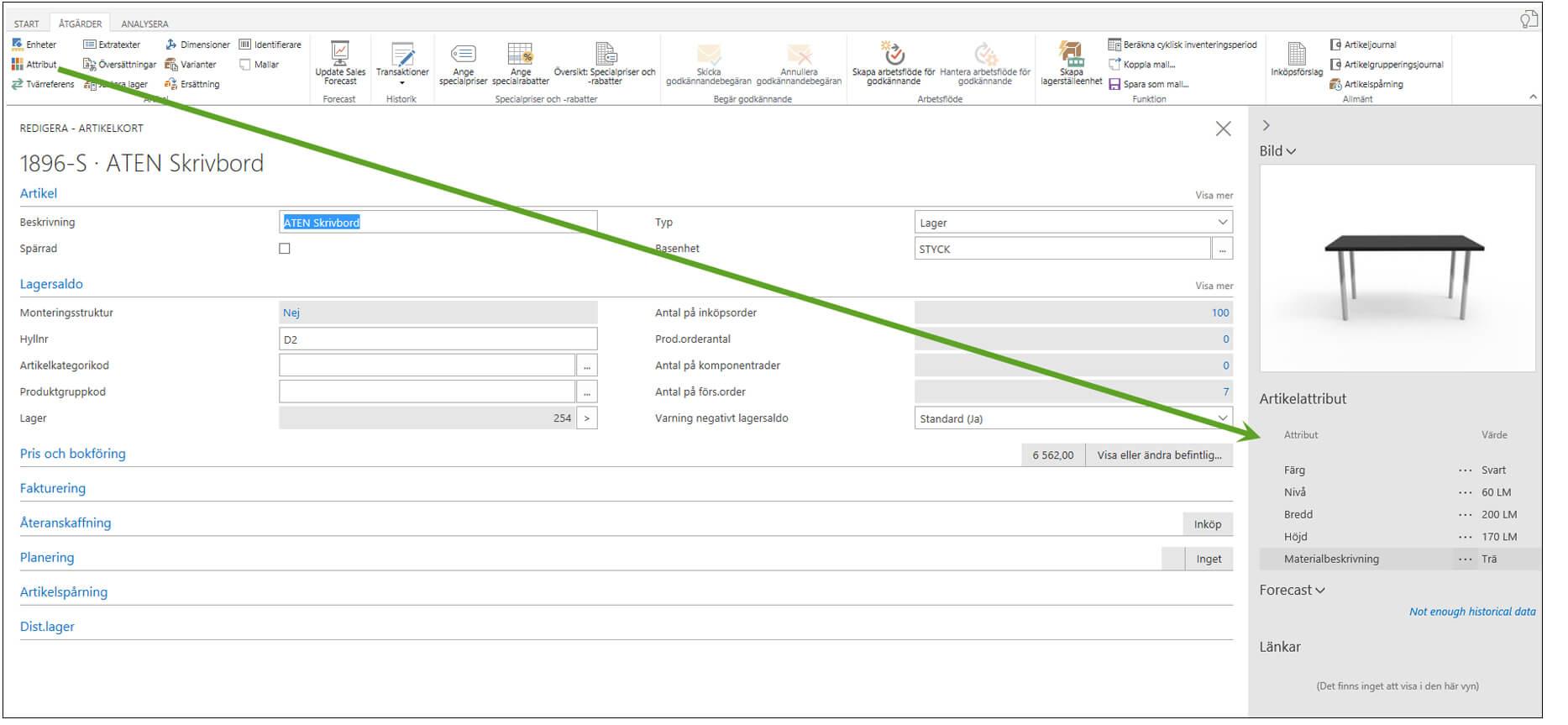Click the Update Sales Forecast icon
Viewport: 1568px width, 725px height.
(340, 55)
